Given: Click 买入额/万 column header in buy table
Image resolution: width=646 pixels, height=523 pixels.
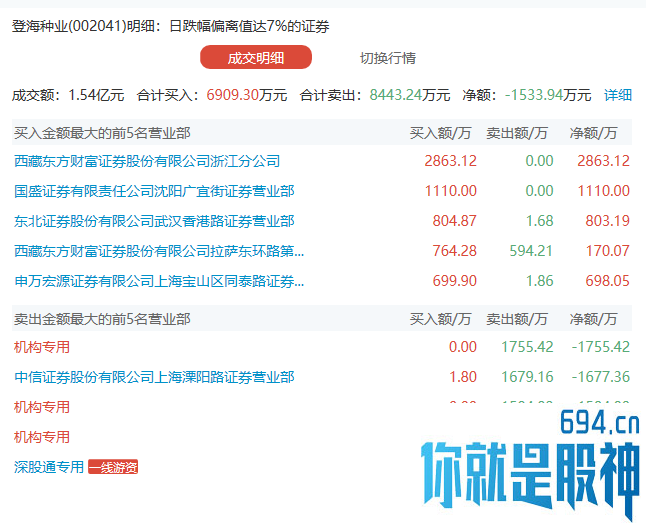Looking at the screenshot, I should click(x=440, y=133).
